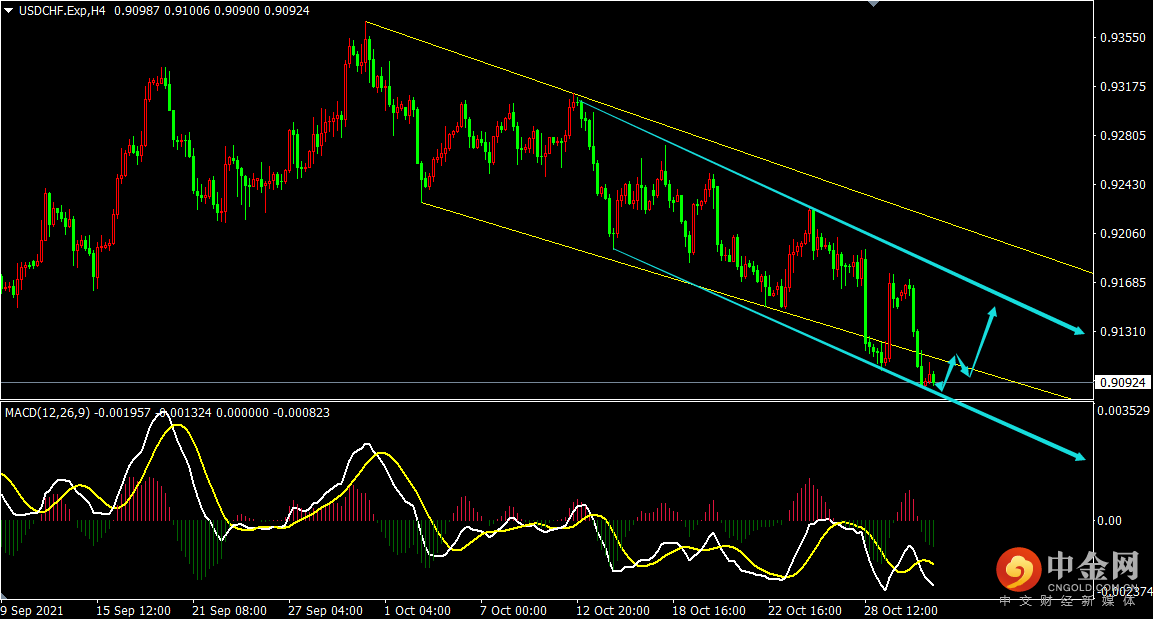The image size is (1153, 619).
Task: Click the current price tag 0.90924
Action: 1123,382
